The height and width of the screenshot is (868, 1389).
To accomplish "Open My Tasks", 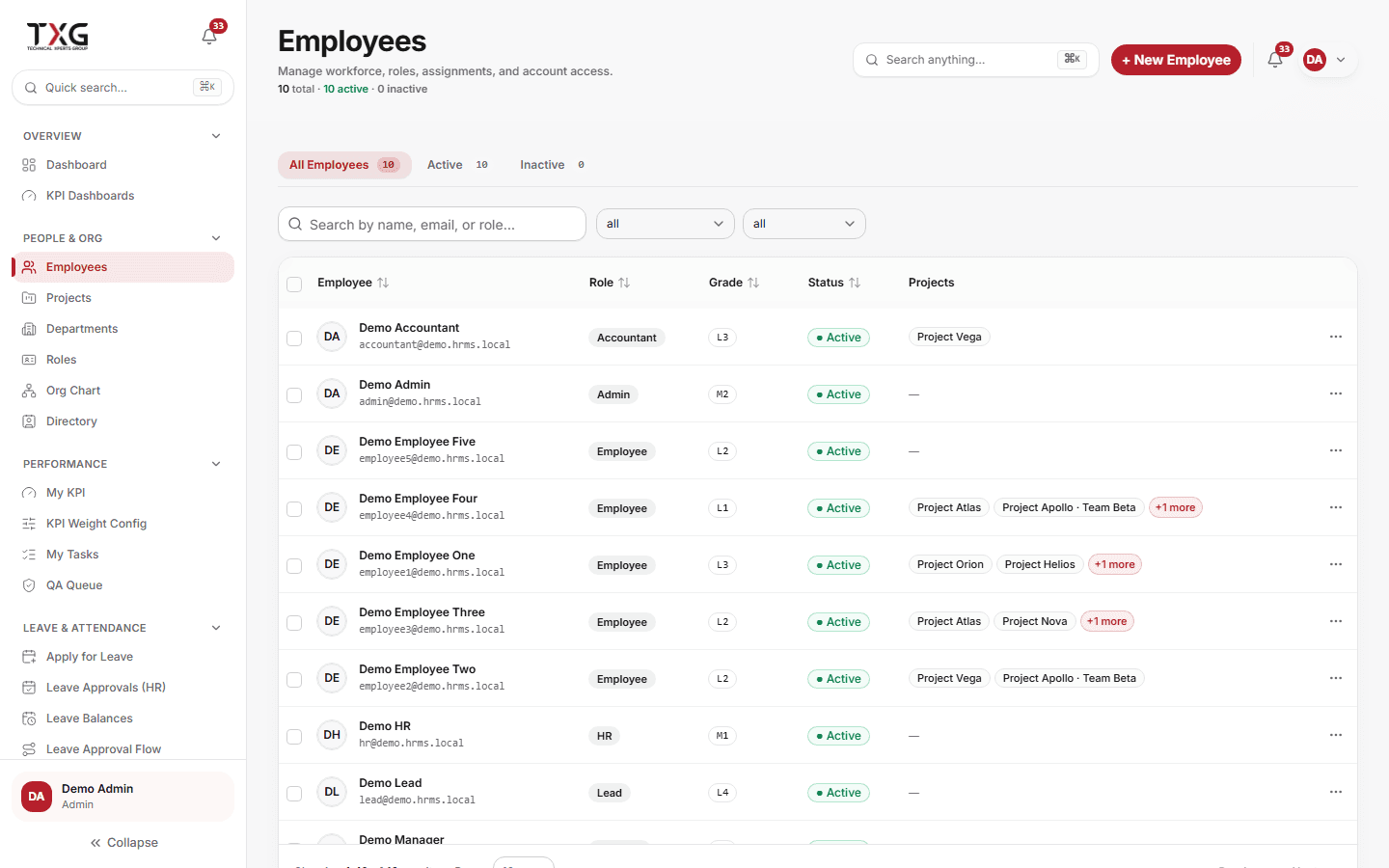I will [123, 555].
